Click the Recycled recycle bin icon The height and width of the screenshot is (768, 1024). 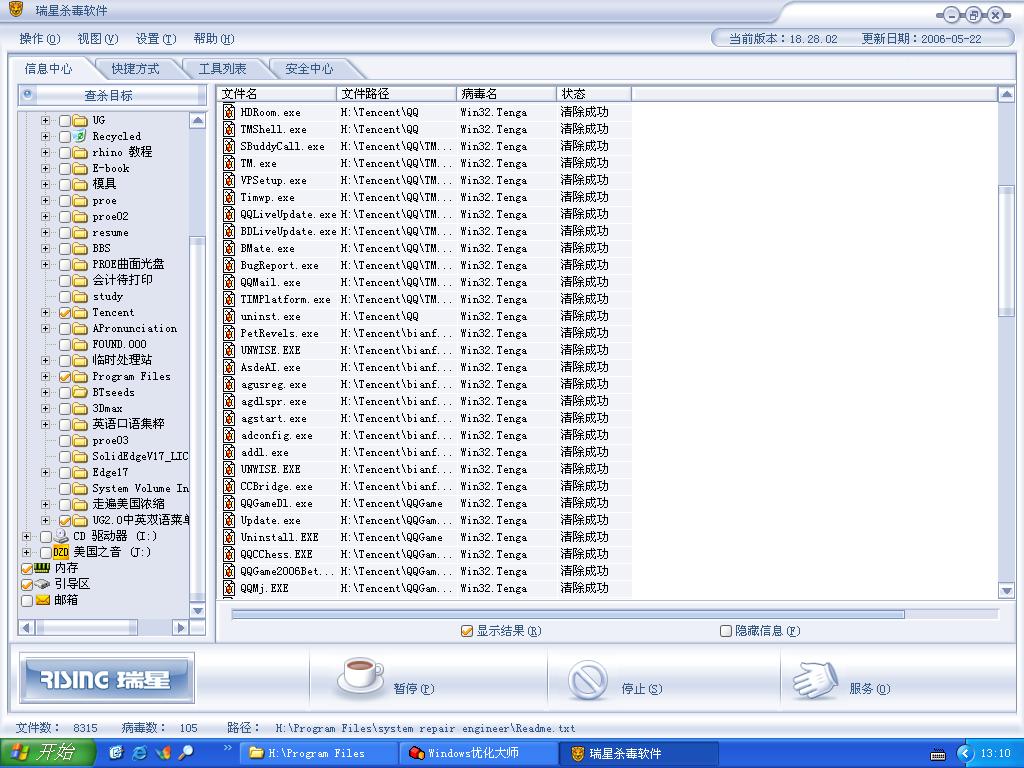click(80, 136)
